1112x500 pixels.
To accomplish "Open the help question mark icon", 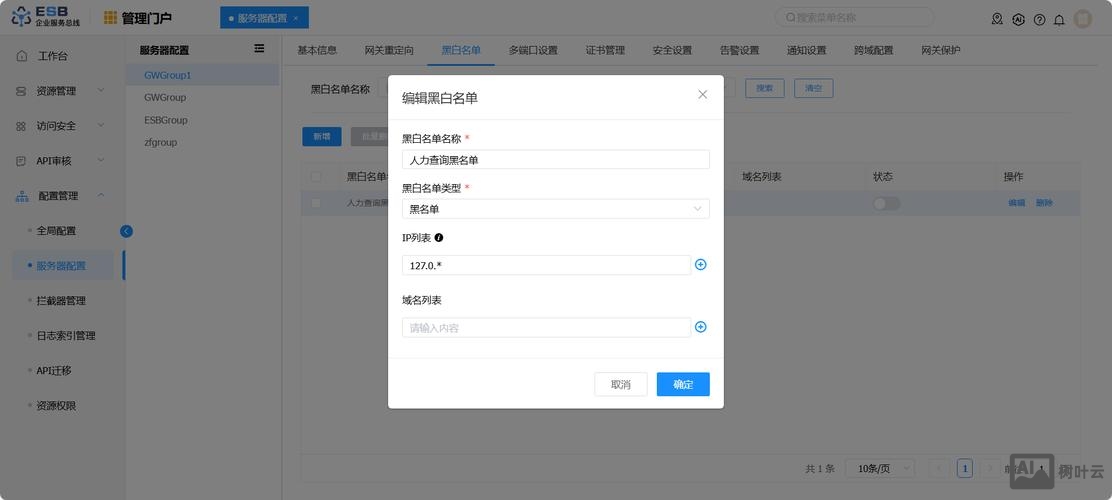I will click(1039, 19).
